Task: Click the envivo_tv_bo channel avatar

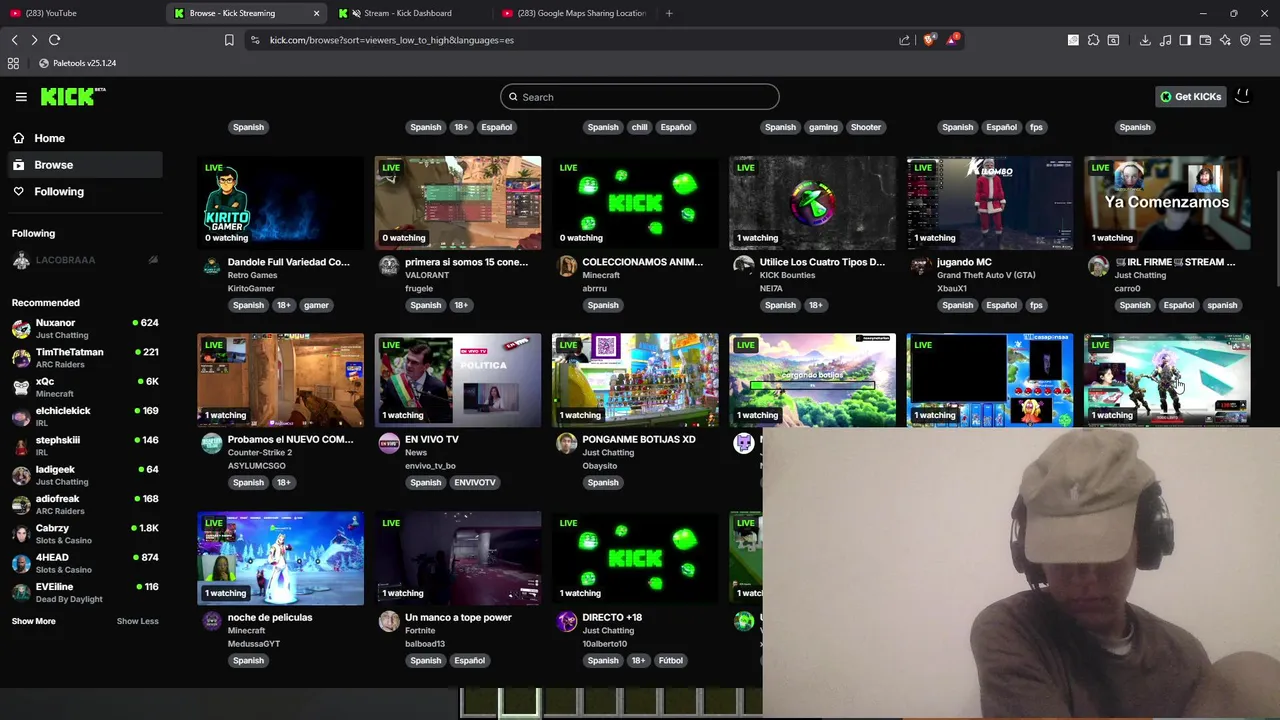Action: coord(389,444)
